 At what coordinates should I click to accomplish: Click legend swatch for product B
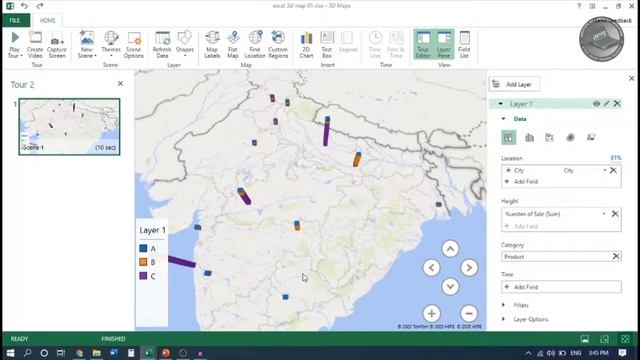click(143, 262)
